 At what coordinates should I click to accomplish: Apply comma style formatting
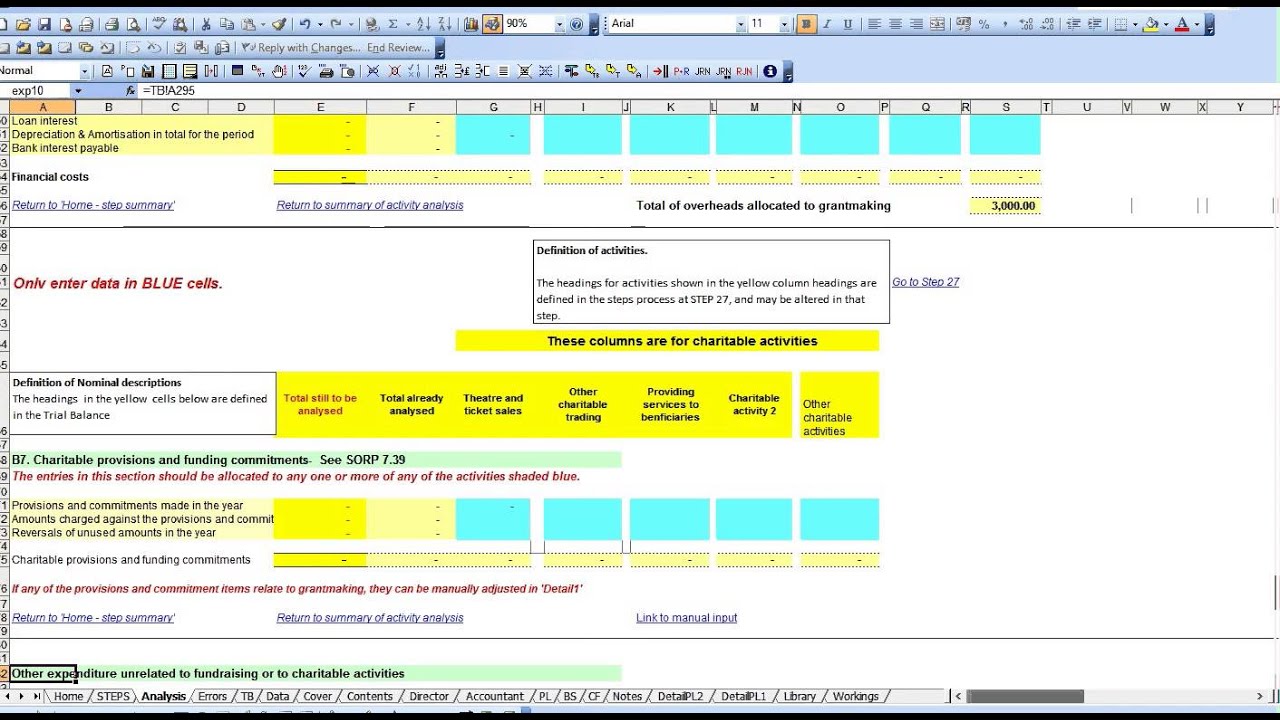point(1005,24)
